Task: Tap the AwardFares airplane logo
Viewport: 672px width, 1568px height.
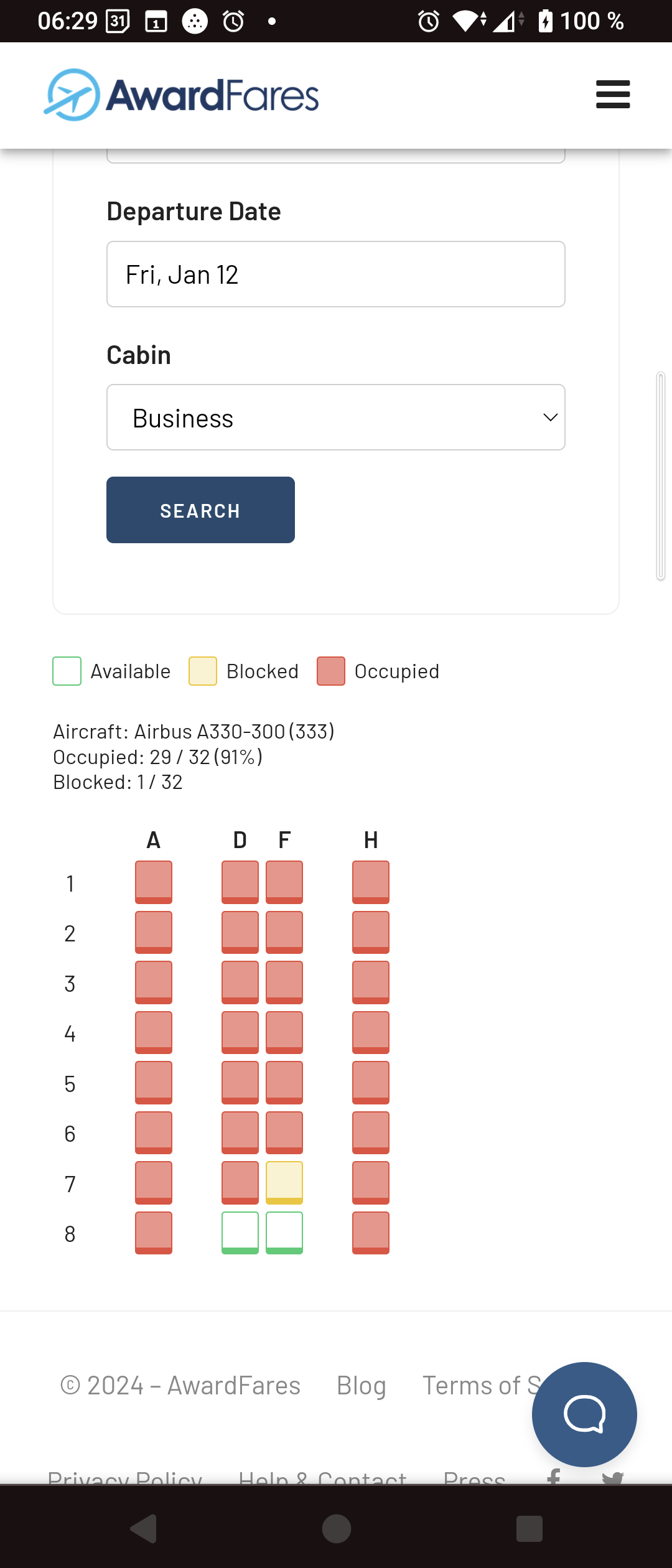Action: (72, 95)
